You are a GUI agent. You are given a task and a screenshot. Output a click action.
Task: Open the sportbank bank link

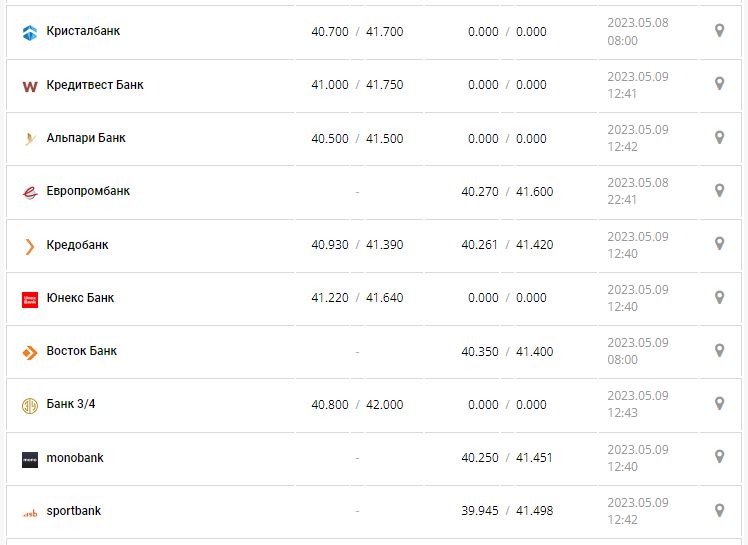pyautogui.click(x=73, y=511)
